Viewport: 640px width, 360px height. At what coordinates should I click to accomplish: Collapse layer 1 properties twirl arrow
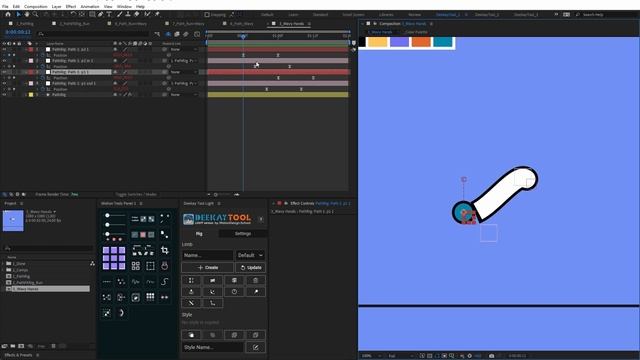click(x=26, y=49)
